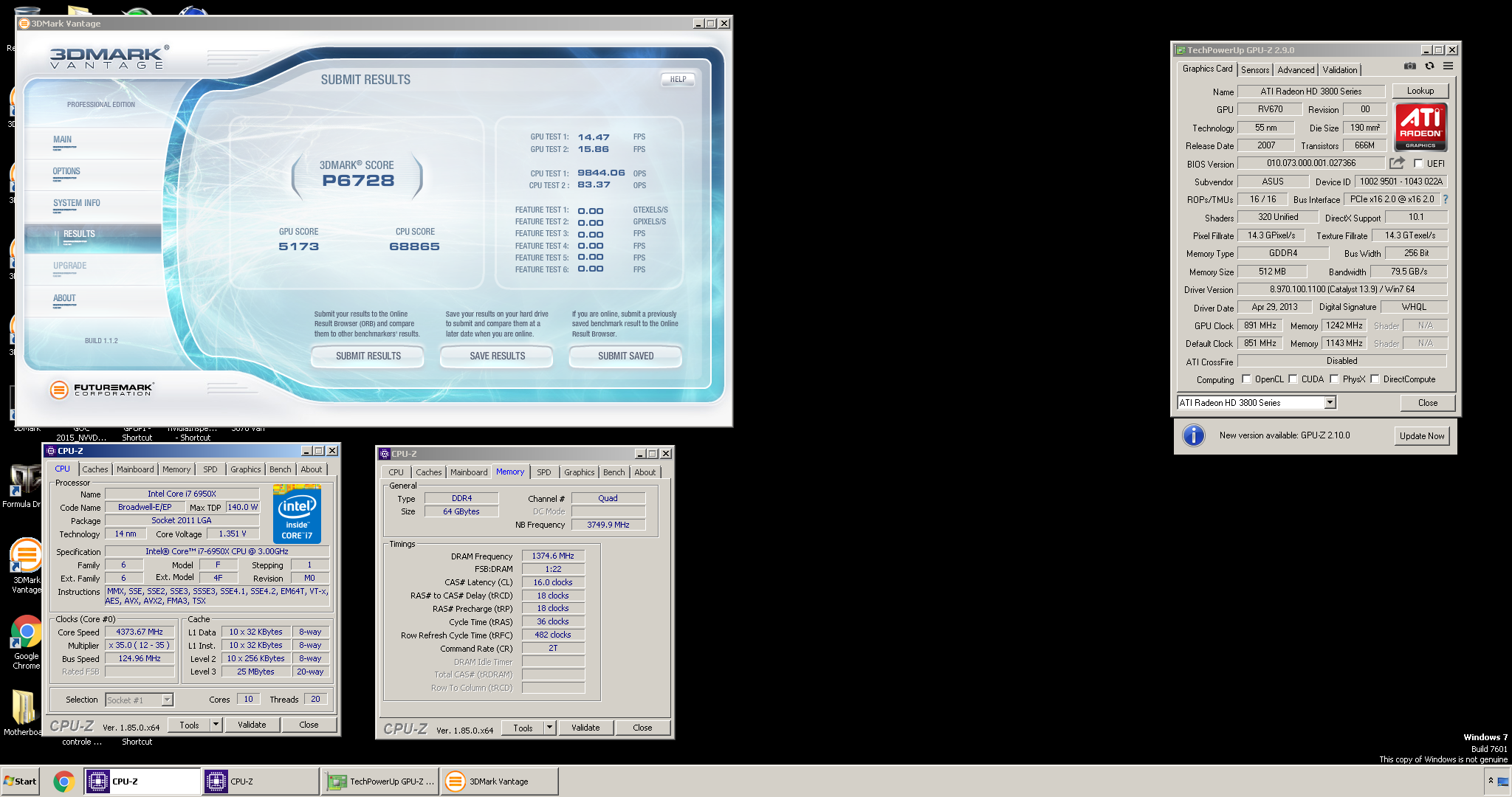Viewport: 1512px width, 797px height.
Task: Click the network tray icon
Action: 1502,781
